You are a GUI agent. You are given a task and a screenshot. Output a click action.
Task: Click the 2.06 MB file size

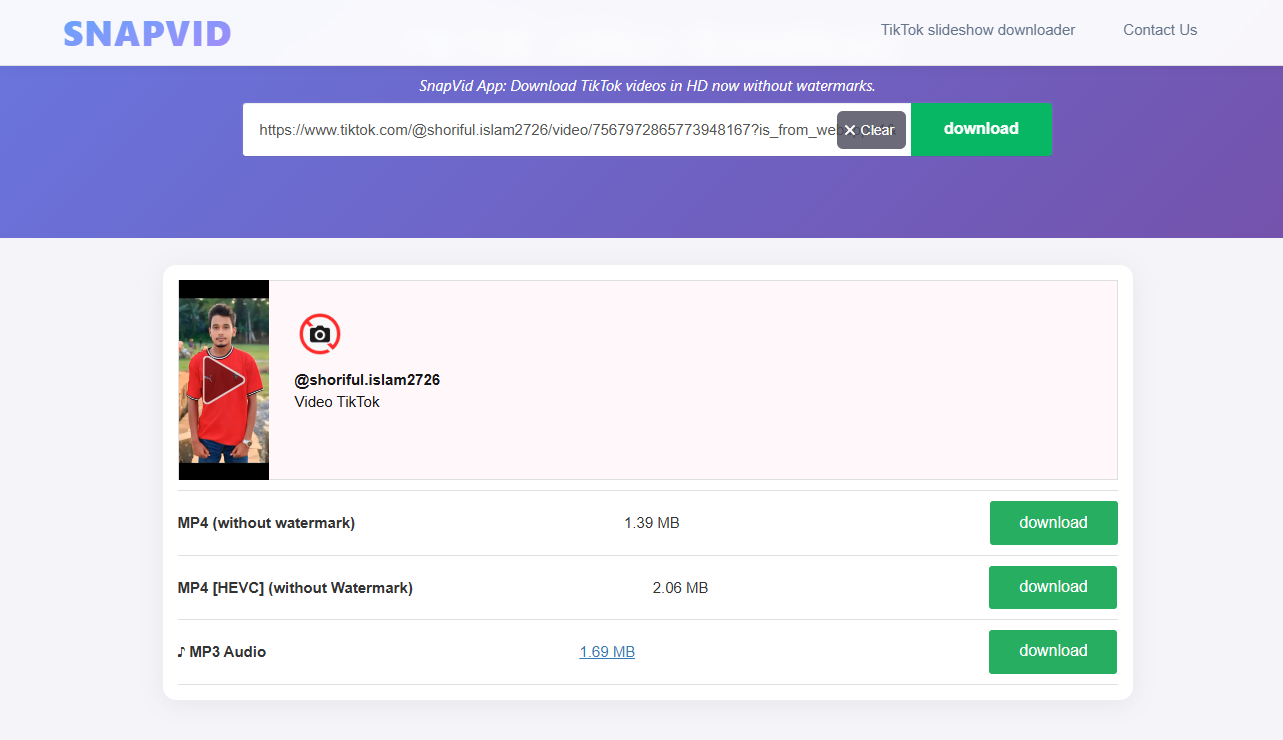pos(680,588)
